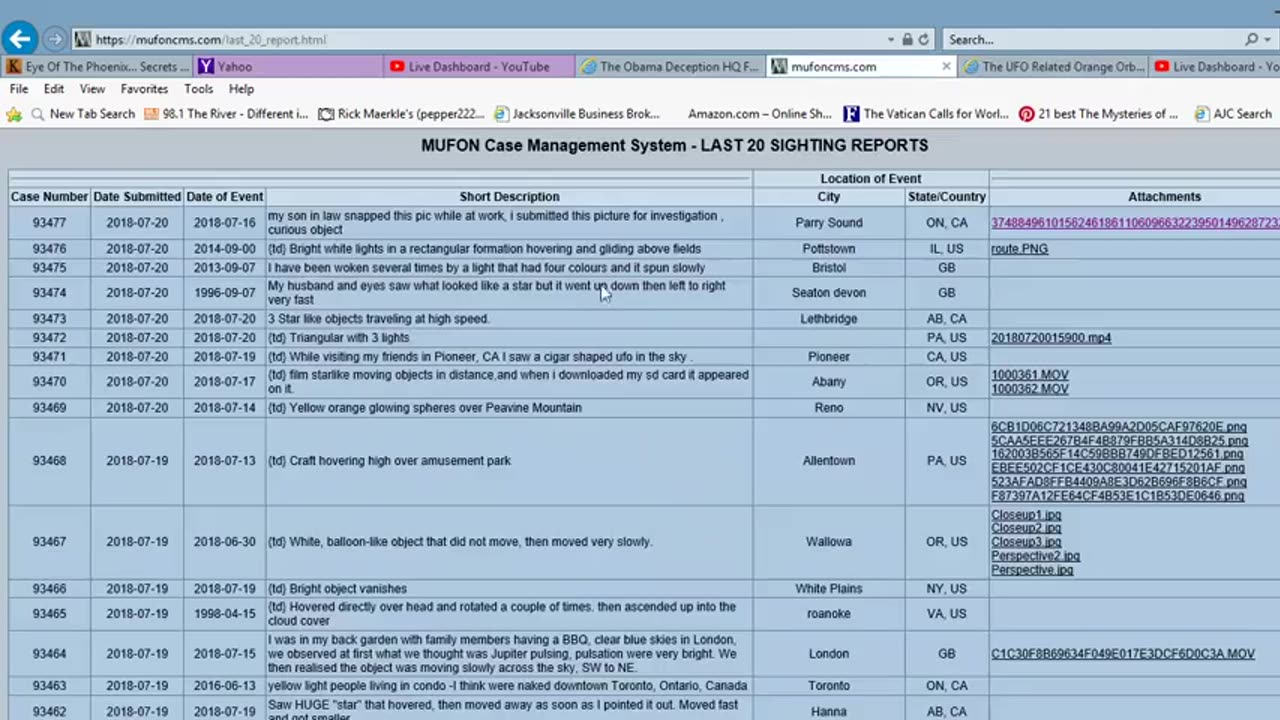
Task: Click the Lethbridge city cell
Action: (x=829, y=319)
